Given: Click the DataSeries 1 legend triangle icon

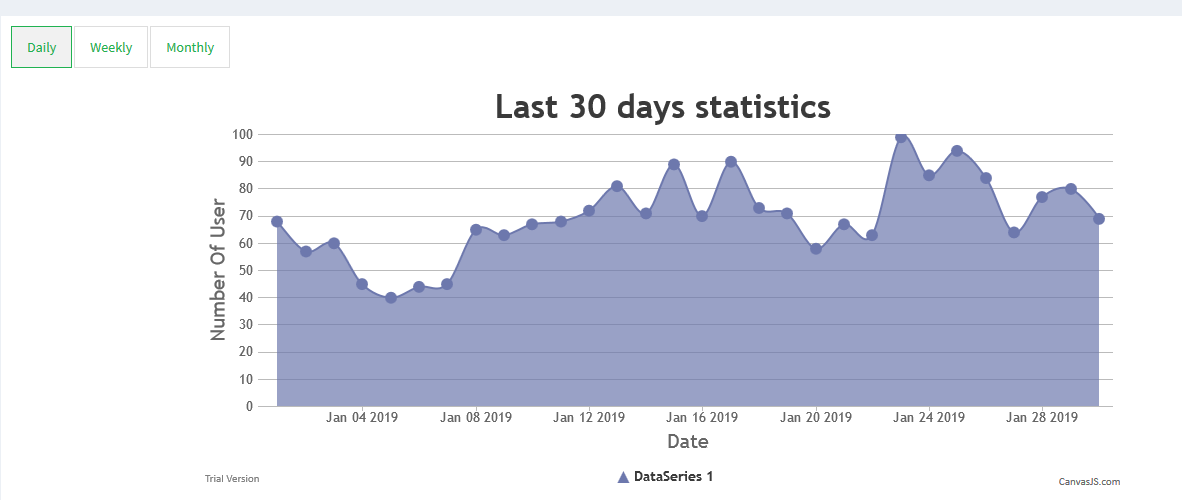Looking at the screenshot, I should coord(623,477).
